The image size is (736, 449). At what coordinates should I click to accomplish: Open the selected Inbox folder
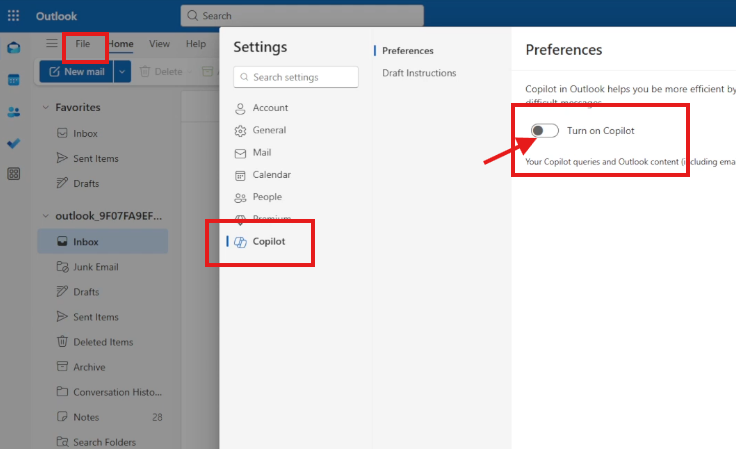pyautogui.click(x=102, y=242)
